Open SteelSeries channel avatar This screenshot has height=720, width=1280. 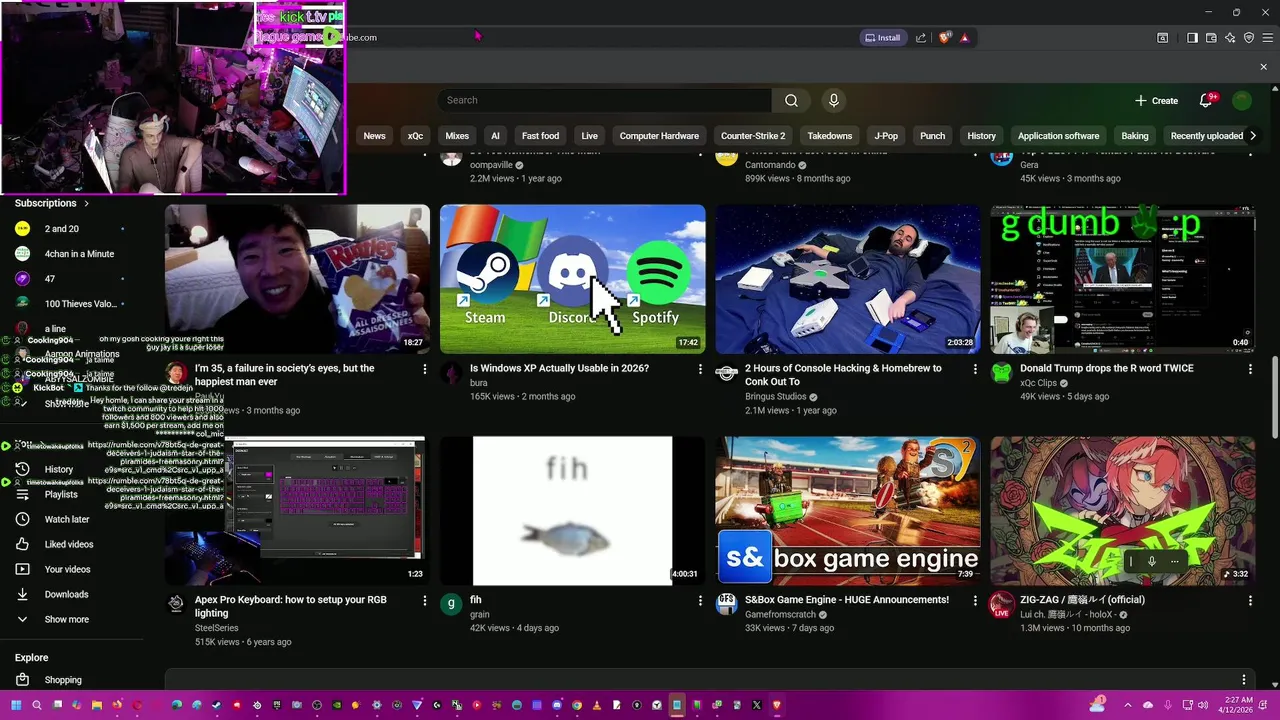(x=176, y=604)
